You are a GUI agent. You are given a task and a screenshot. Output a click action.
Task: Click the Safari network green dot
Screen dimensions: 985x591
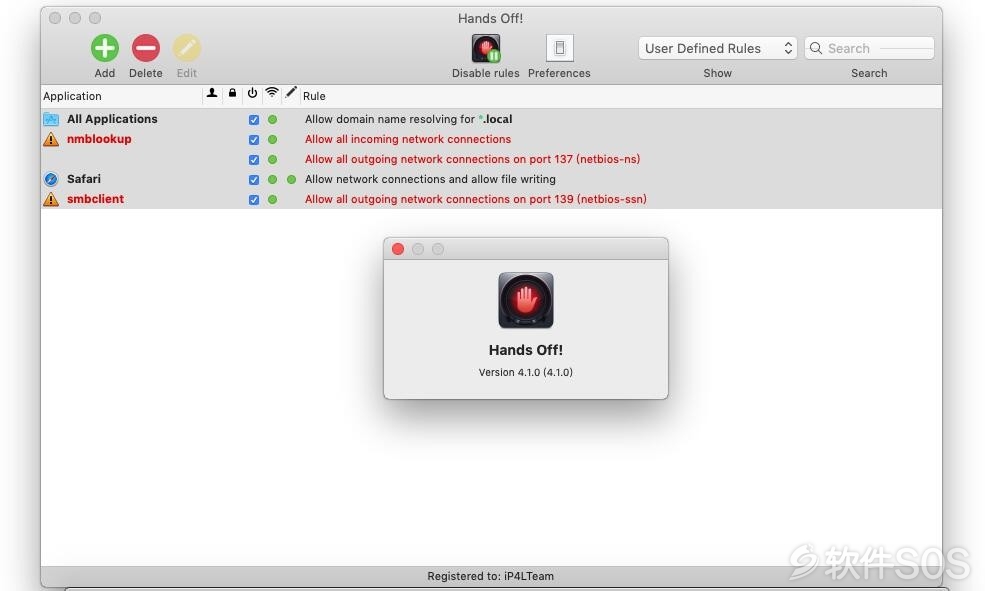point(272,180)
